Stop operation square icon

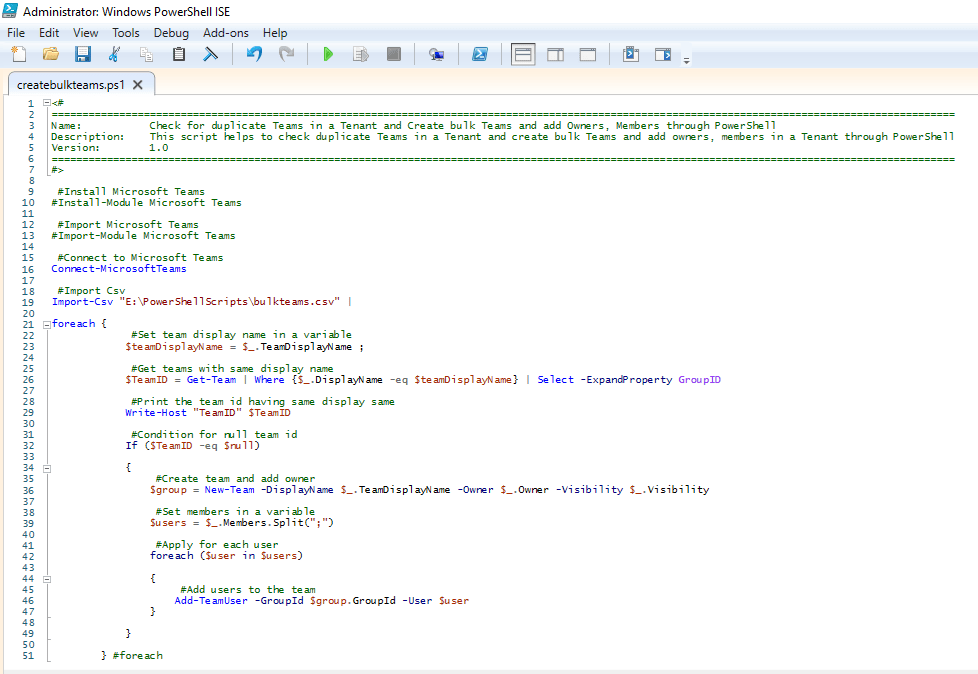coord(393,54)
